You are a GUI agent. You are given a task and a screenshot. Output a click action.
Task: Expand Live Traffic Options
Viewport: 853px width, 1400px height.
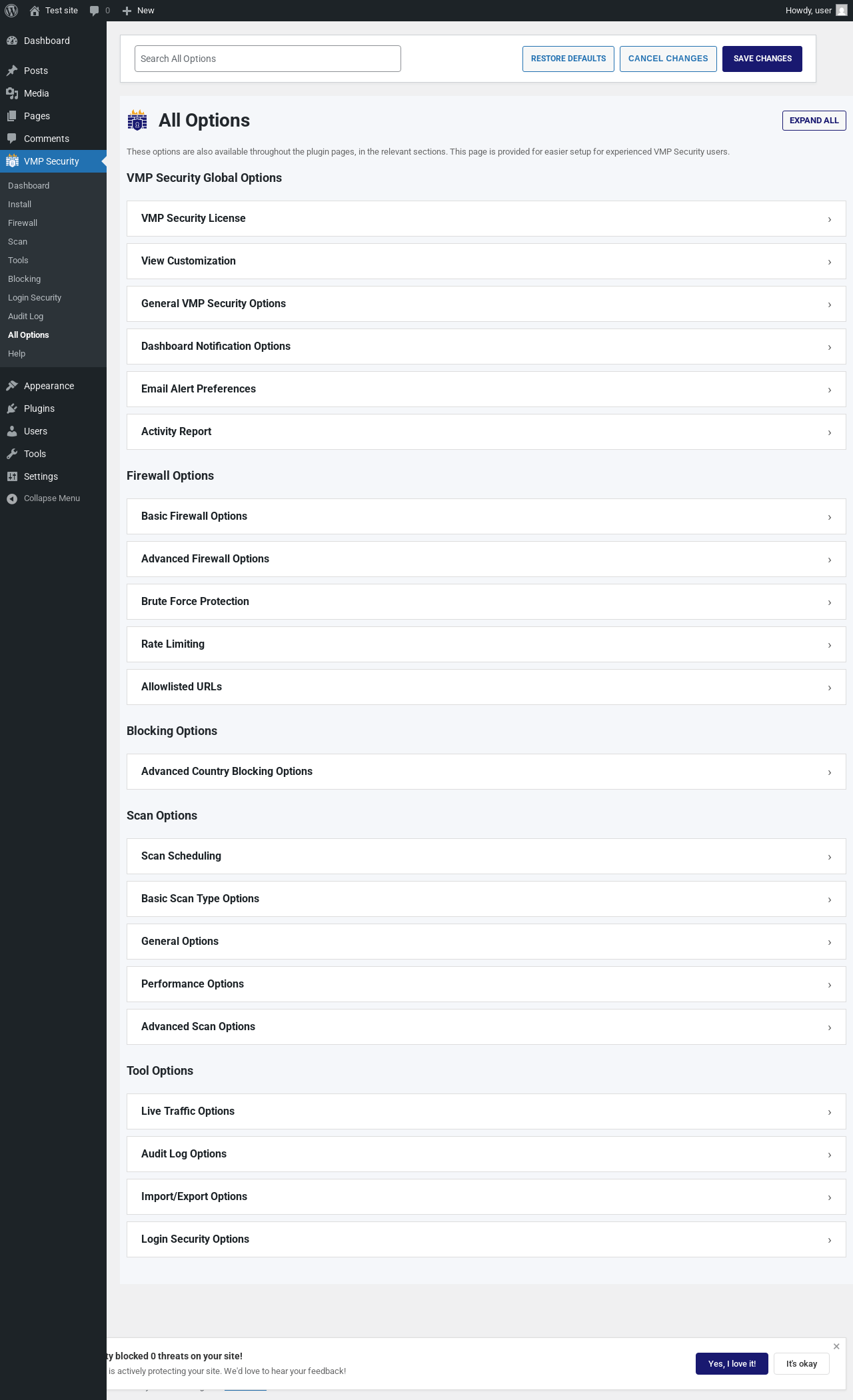click(486, 1111)
